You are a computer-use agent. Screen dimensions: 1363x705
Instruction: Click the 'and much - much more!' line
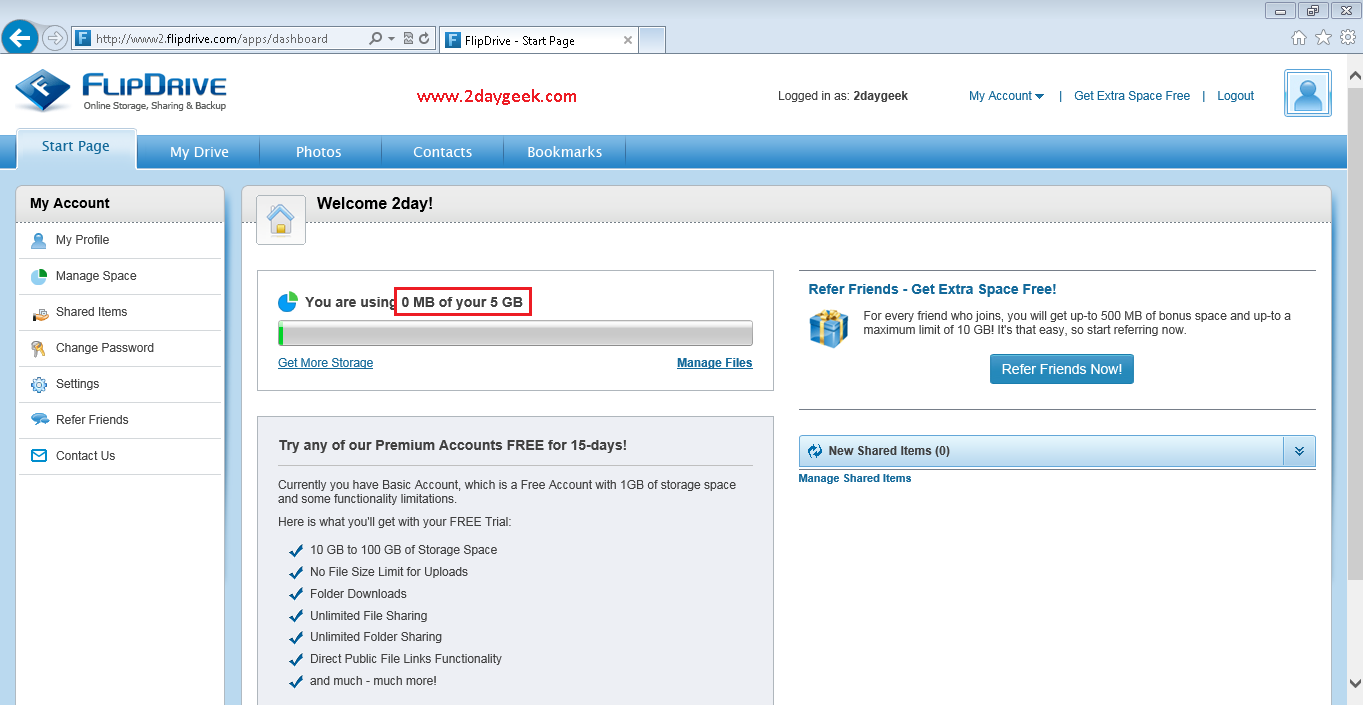click(373, 681)
